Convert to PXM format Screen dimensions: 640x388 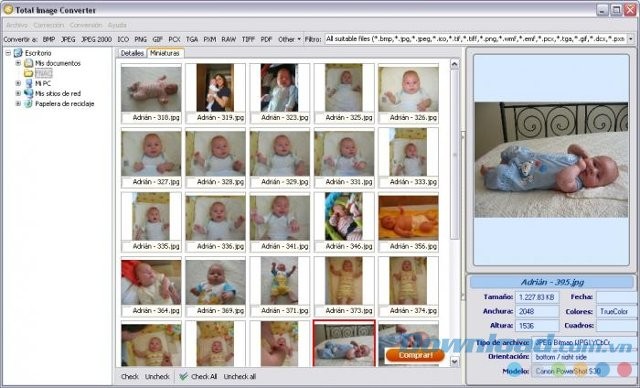(209, 40)
